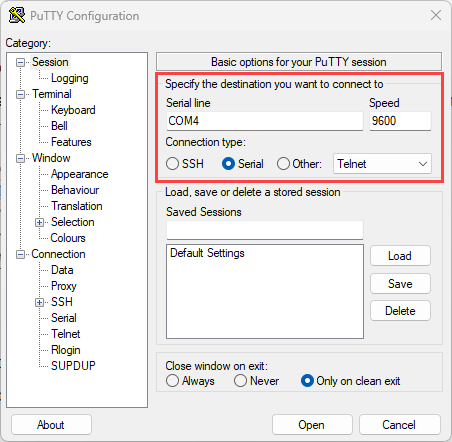Open the Colours settings category
This screenshot has height=442, width=452.
(x=68, y=238)
